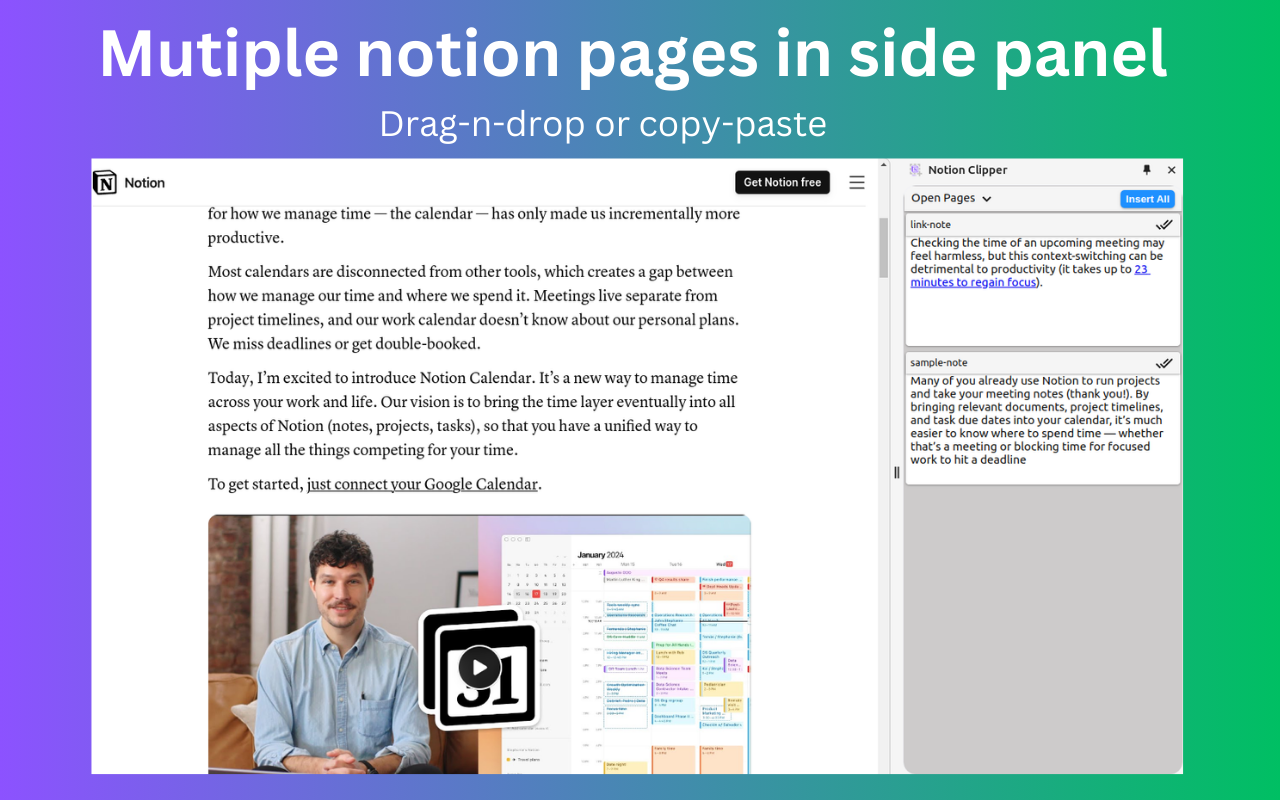Expand the Open Pages dropdown
Screen dimensions: 1280x800
click(x=951, y=198)
